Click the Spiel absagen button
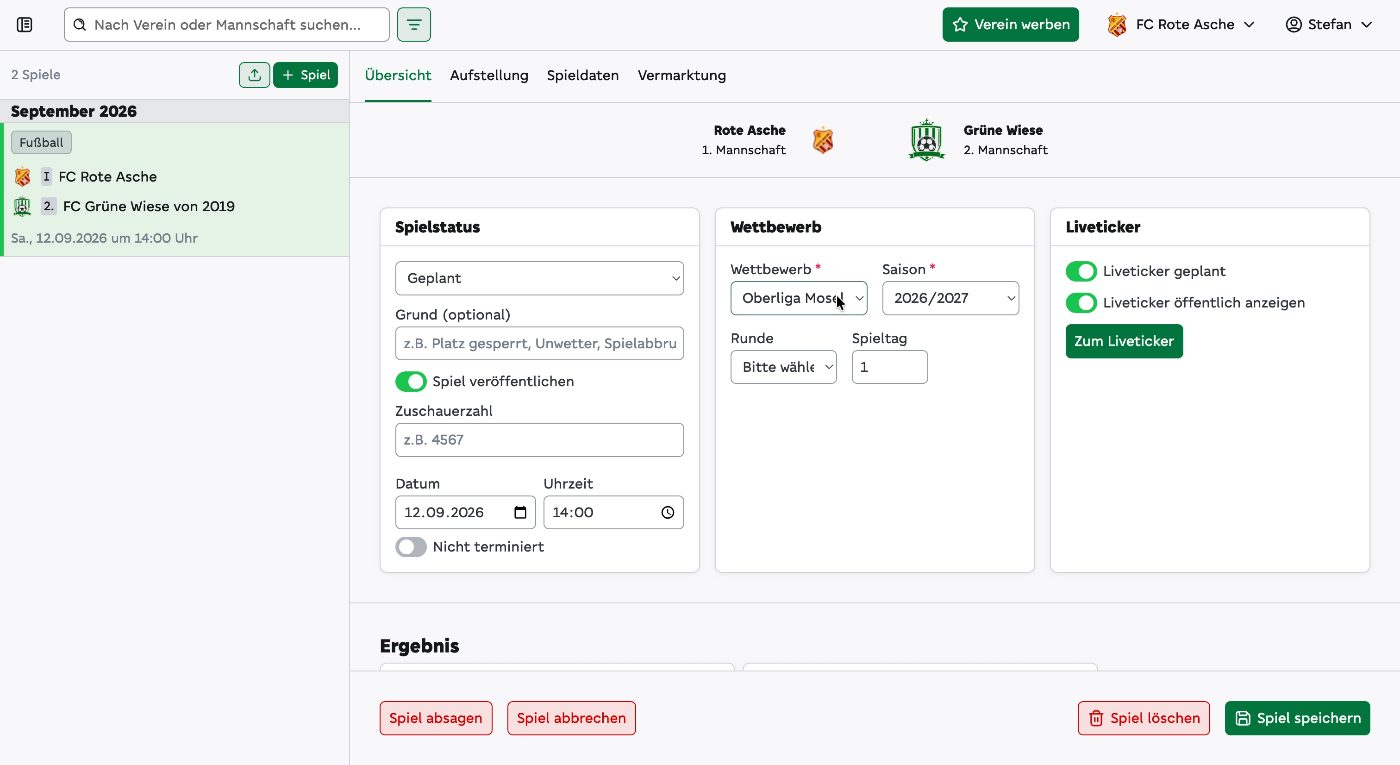Screen dimensions: 1400x765 click(x=436, y=718)
